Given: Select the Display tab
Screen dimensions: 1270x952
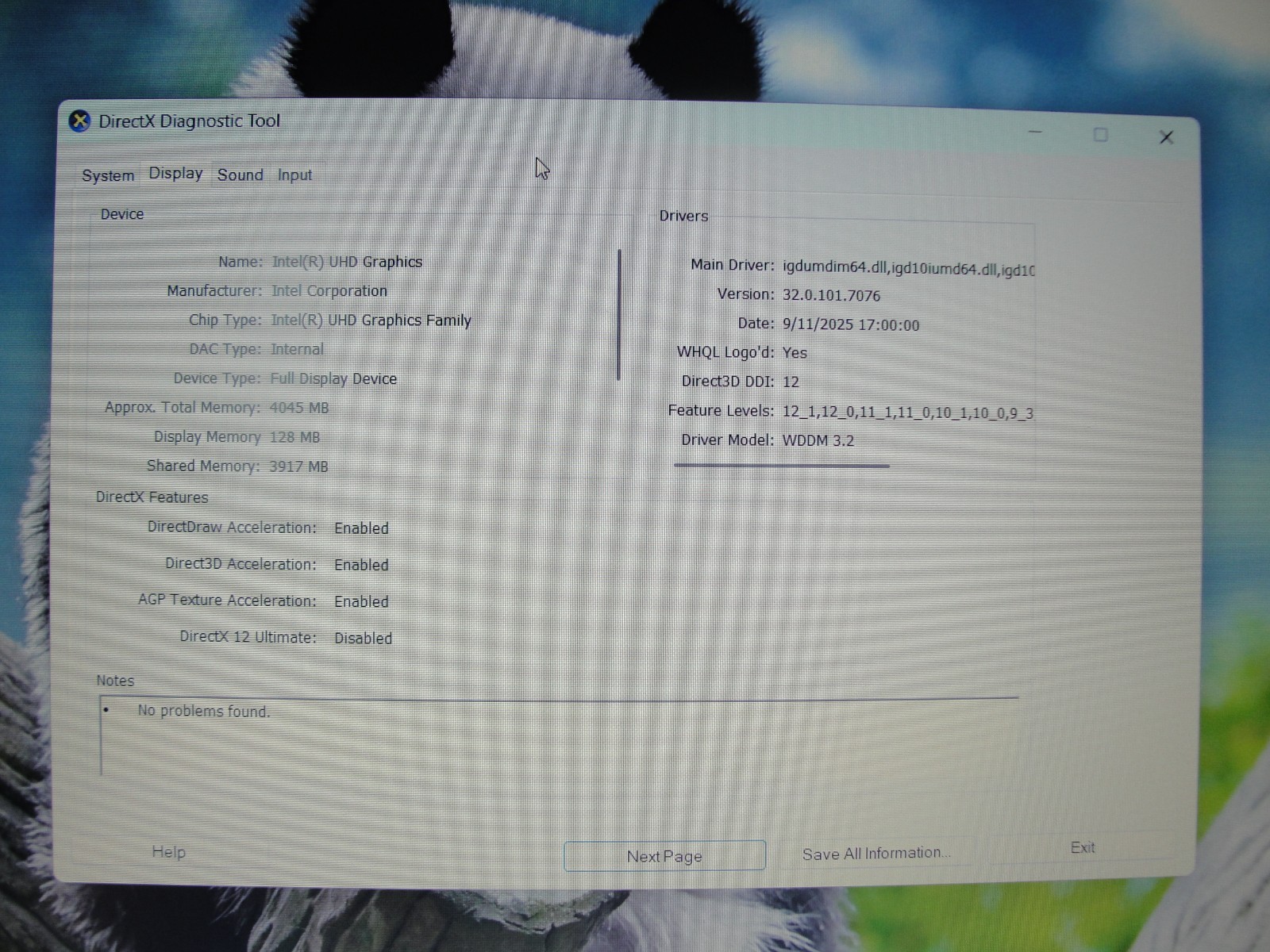Looking at the screenshot, I should [x=175, y=174].
